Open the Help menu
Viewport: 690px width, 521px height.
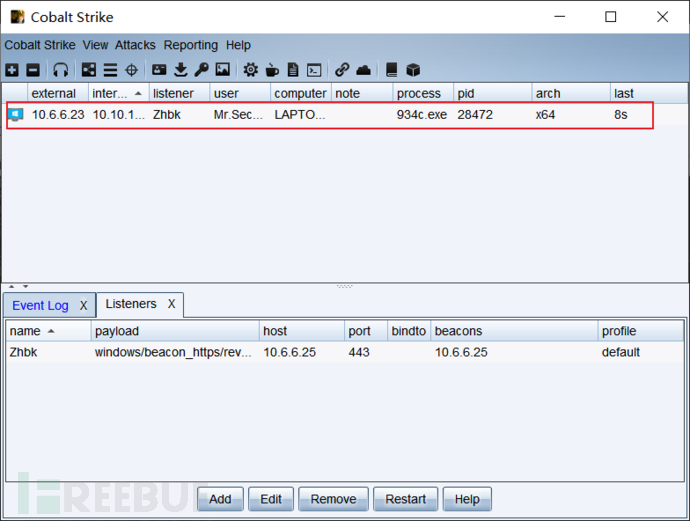click(238, 45)
